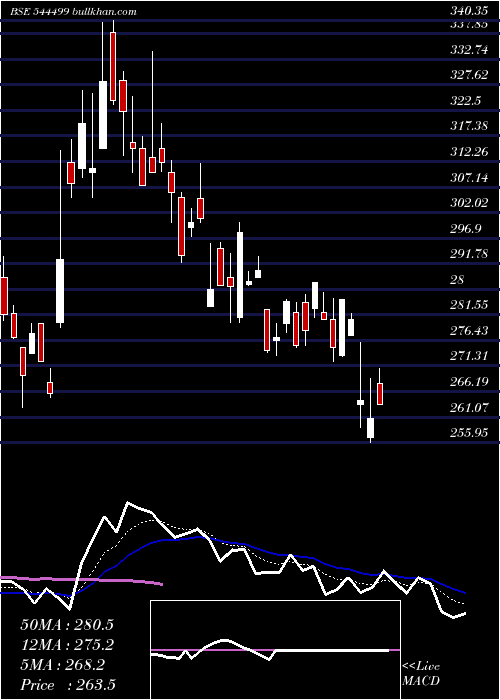Select the 291.78 price axis label
The height and width of the screenshot is (700, 500).
tap(469, 254)
